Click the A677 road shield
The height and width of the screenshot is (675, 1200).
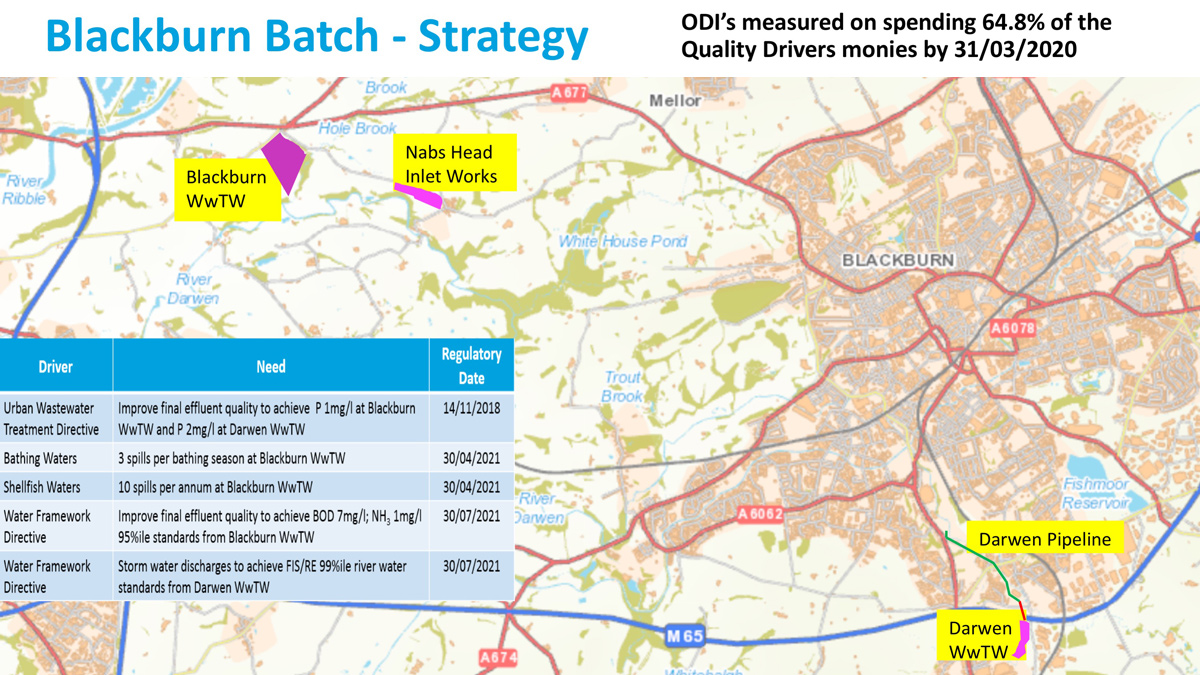click(x=569, y=93)
